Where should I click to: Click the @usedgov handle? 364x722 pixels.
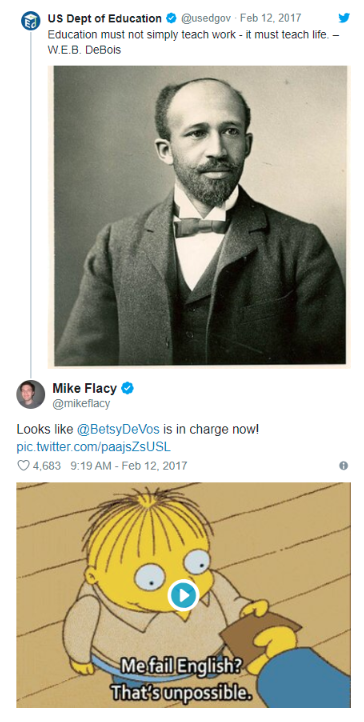coord(206,18)
